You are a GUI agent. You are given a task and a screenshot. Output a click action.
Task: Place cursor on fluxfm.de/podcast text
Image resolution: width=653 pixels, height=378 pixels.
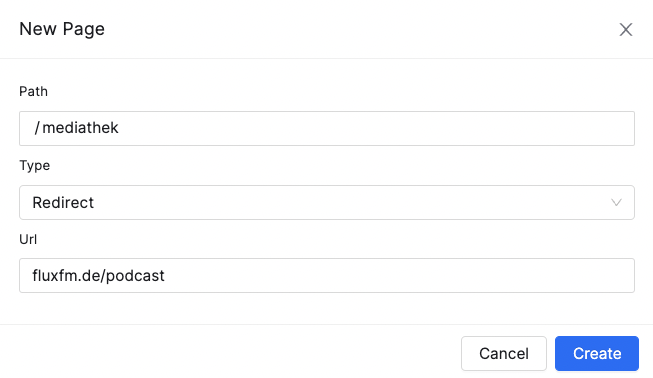[x=98, y=276]
